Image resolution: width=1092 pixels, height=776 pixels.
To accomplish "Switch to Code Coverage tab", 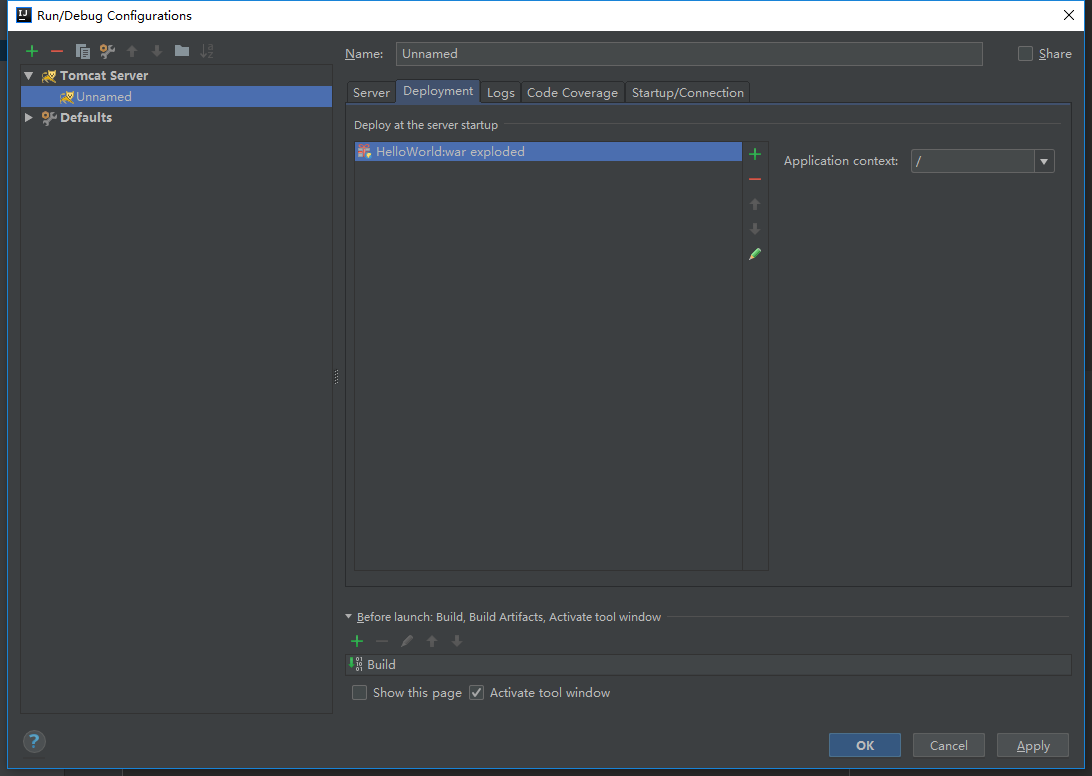I will (572, 93).
